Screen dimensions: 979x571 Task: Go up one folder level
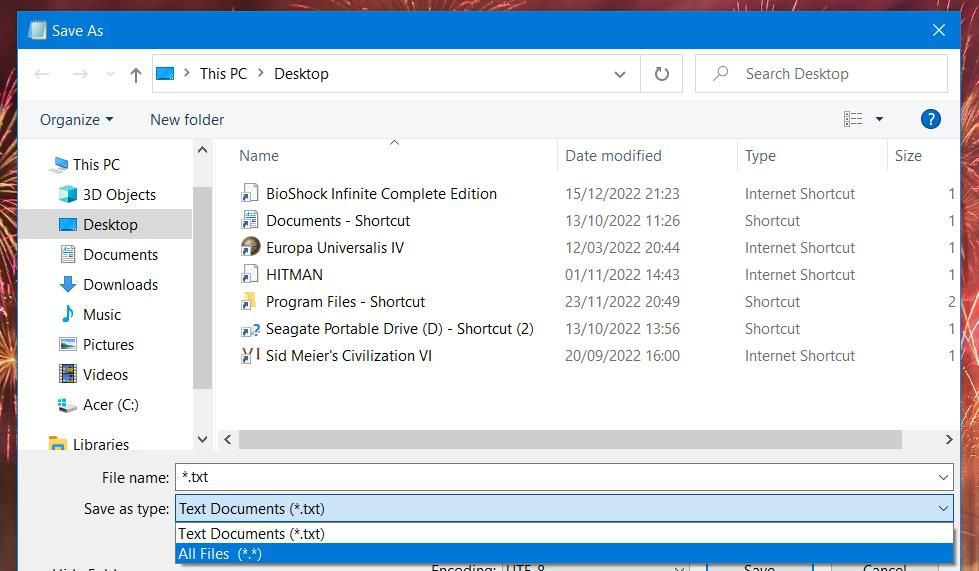(x=135, y=75)
